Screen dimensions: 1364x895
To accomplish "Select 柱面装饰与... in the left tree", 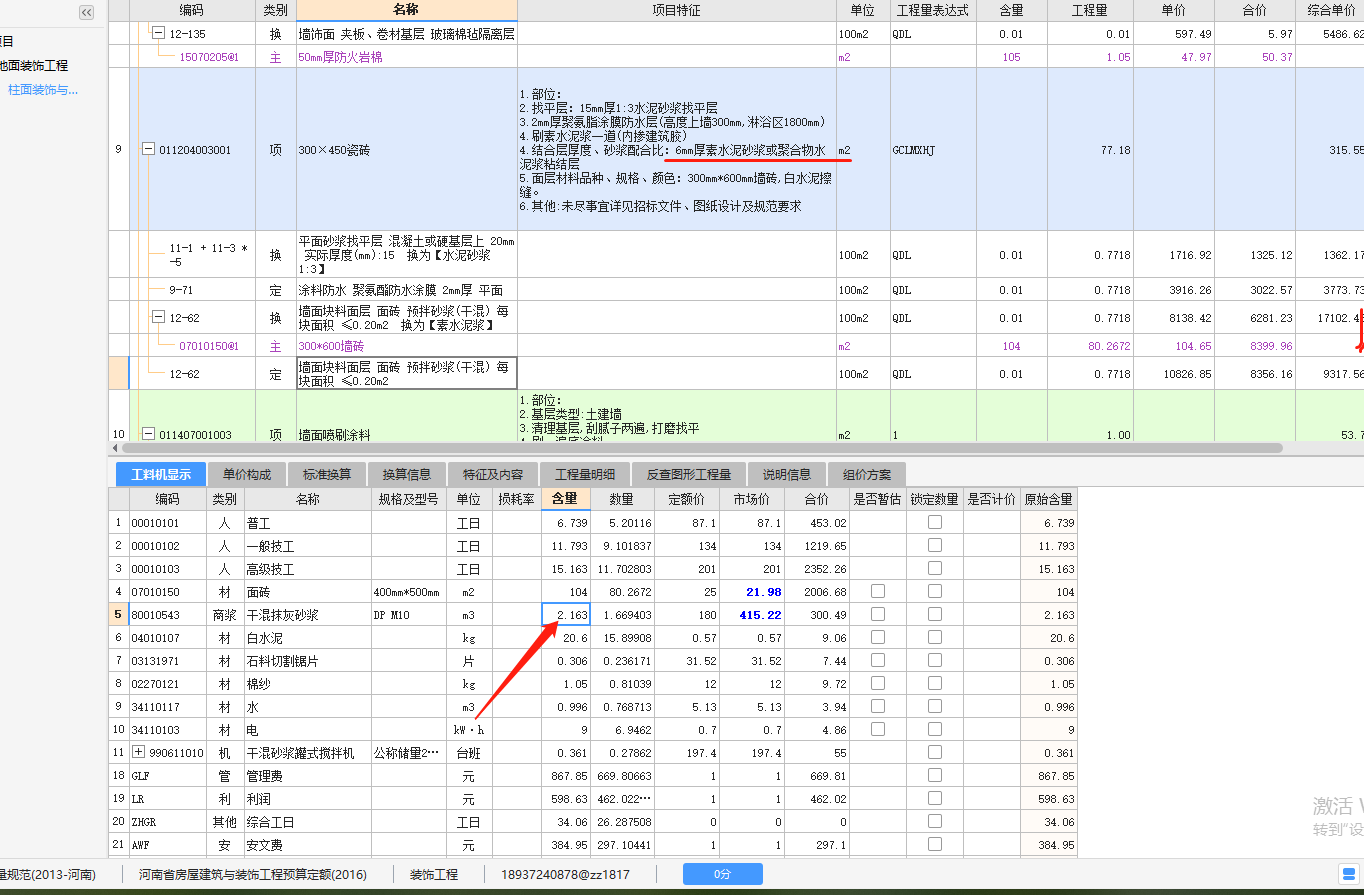I will 43,90.
